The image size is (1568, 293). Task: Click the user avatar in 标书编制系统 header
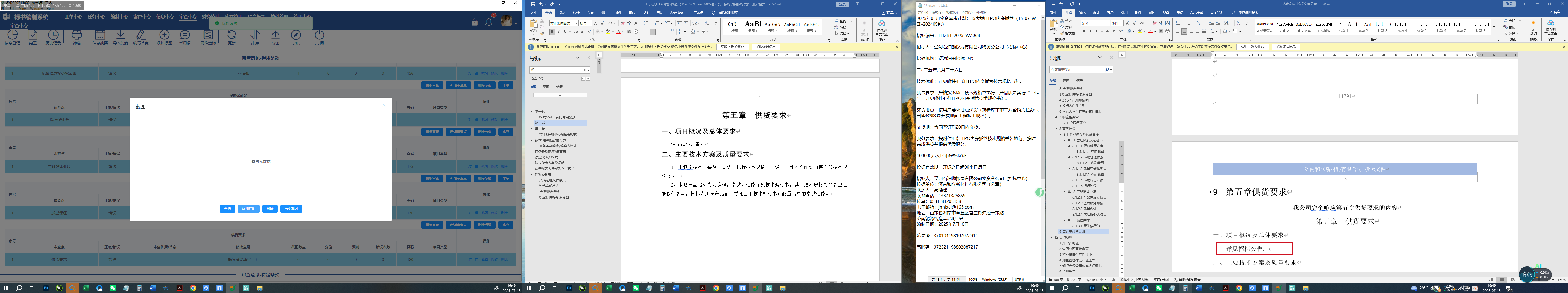coord(506,21)
